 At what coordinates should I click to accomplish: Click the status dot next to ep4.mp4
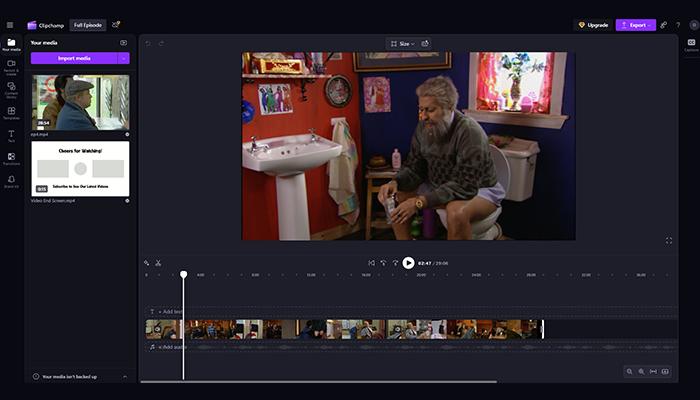tap(127, 134)
